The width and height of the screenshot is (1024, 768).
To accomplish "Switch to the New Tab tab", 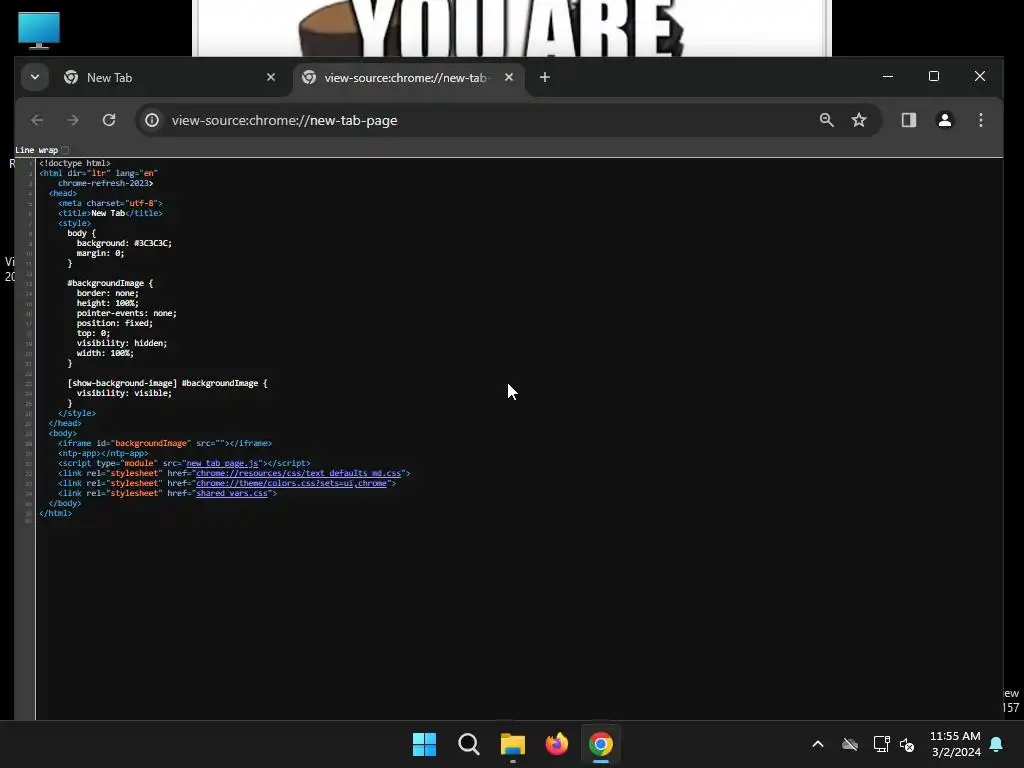I will coord(170,78).
